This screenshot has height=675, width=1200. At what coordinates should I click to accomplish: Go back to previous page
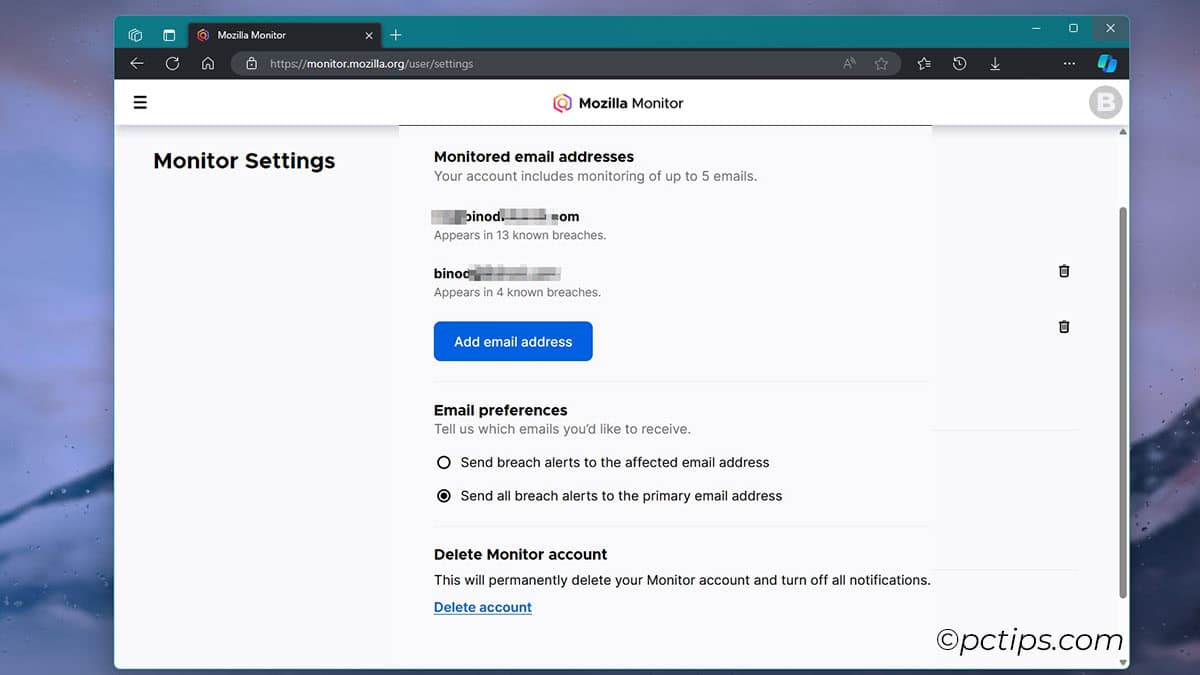pos(137,63)
